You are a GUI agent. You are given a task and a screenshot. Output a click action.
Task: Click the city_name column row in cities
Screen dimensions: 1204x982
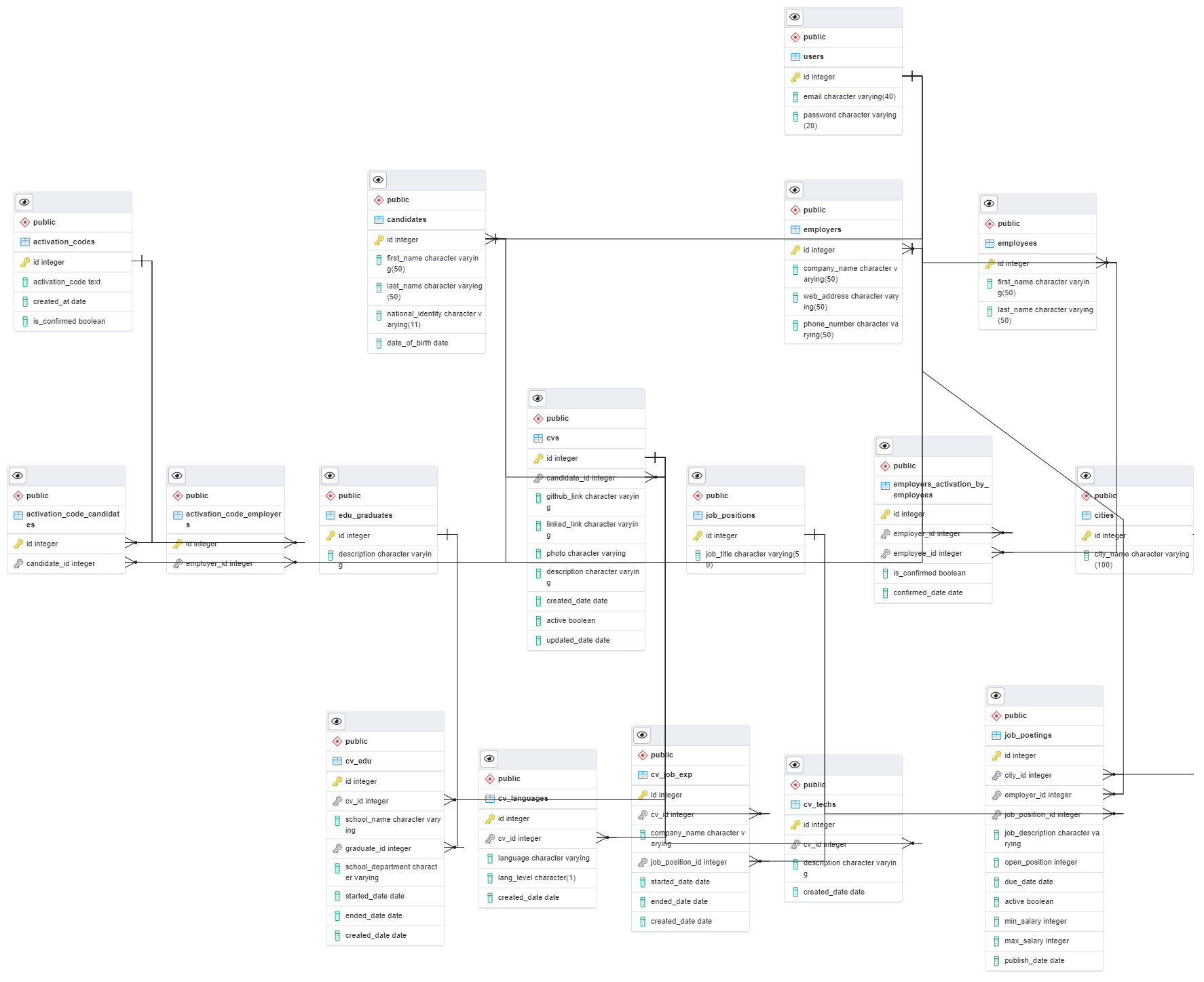click(x=1140, y=559)
